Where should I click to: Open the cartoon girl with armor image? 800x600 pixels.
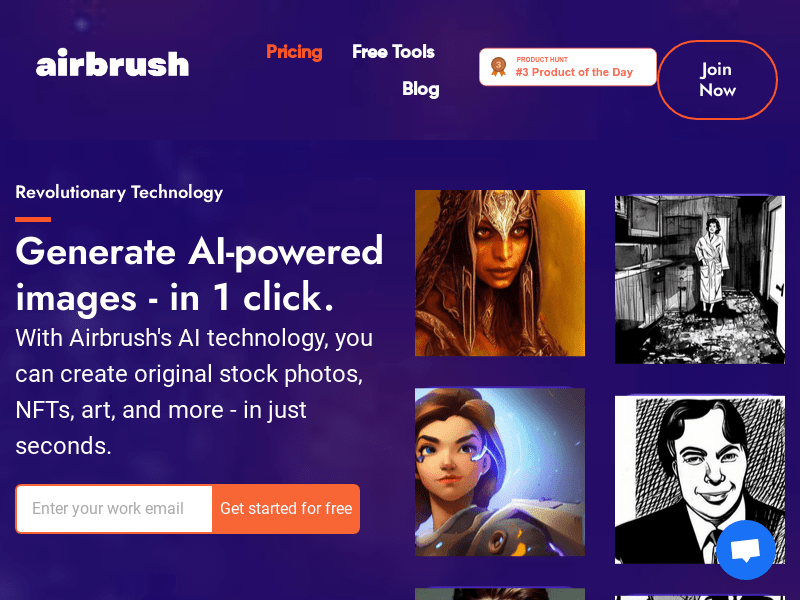[500, 472]
